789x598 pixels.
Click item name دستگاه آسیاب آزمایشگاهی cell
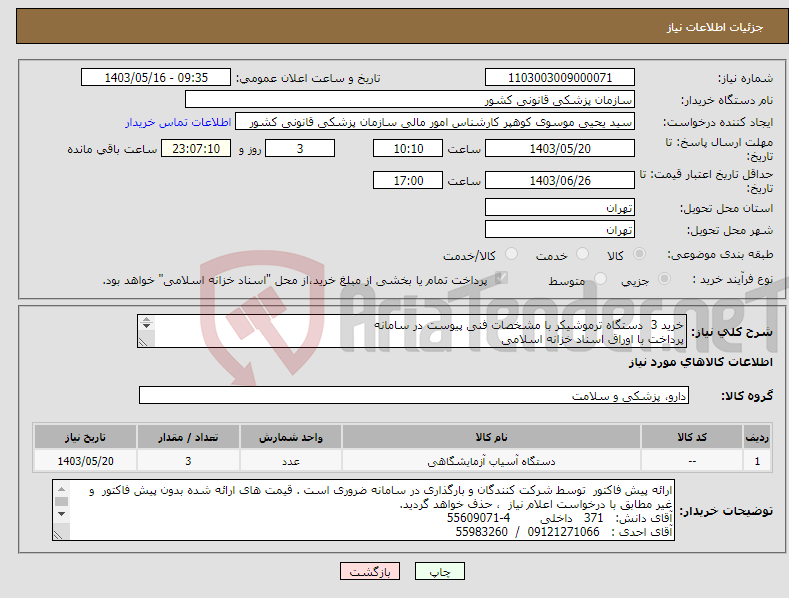click(x=491, y=461)
